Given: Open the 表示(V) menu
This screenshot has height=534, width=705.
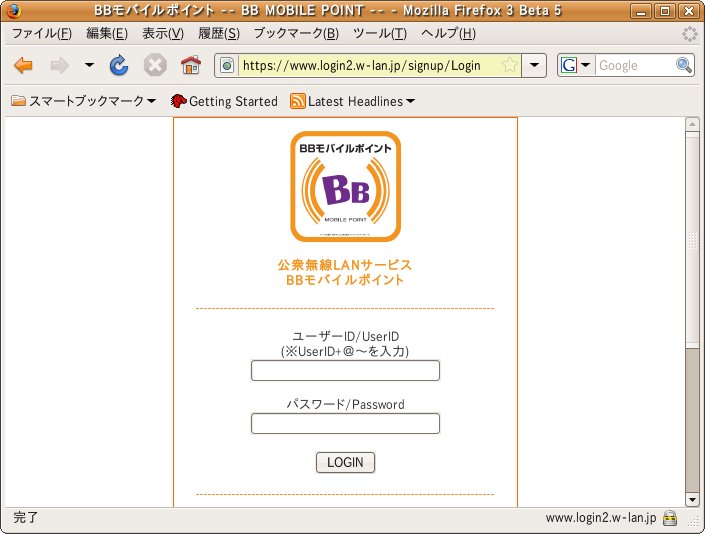Looking at the screenshot, I should tap(163, 33).
